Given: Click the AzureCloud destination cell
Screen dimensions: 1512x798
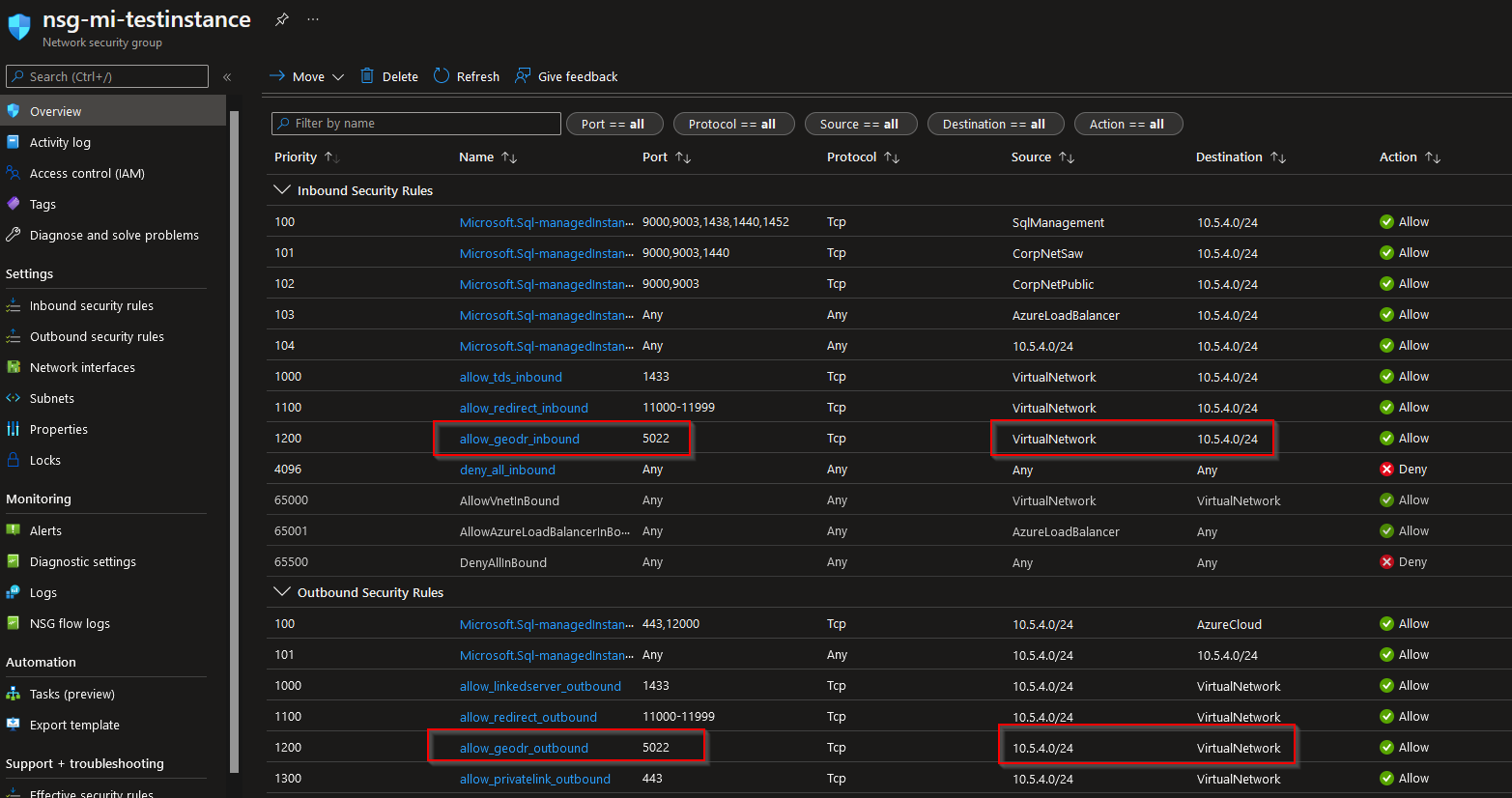Looking at the screenshot, I should [x=1229, y=624].
